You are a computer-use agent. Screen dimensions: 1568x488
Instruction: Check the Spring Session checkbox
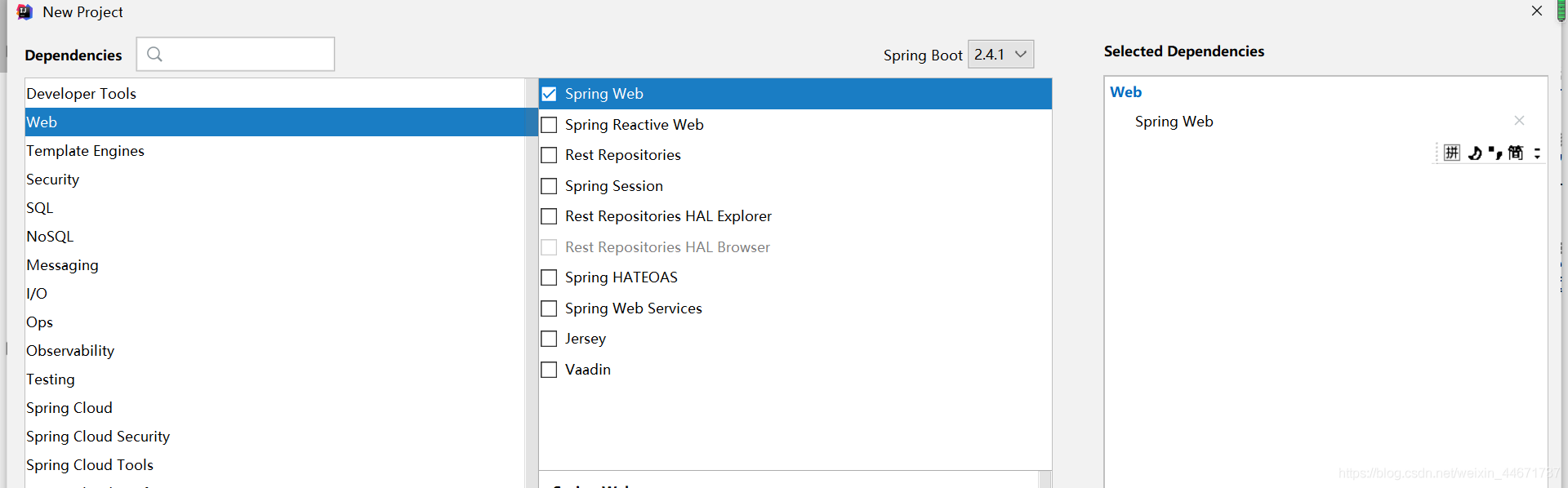click(x=549, y=186)
